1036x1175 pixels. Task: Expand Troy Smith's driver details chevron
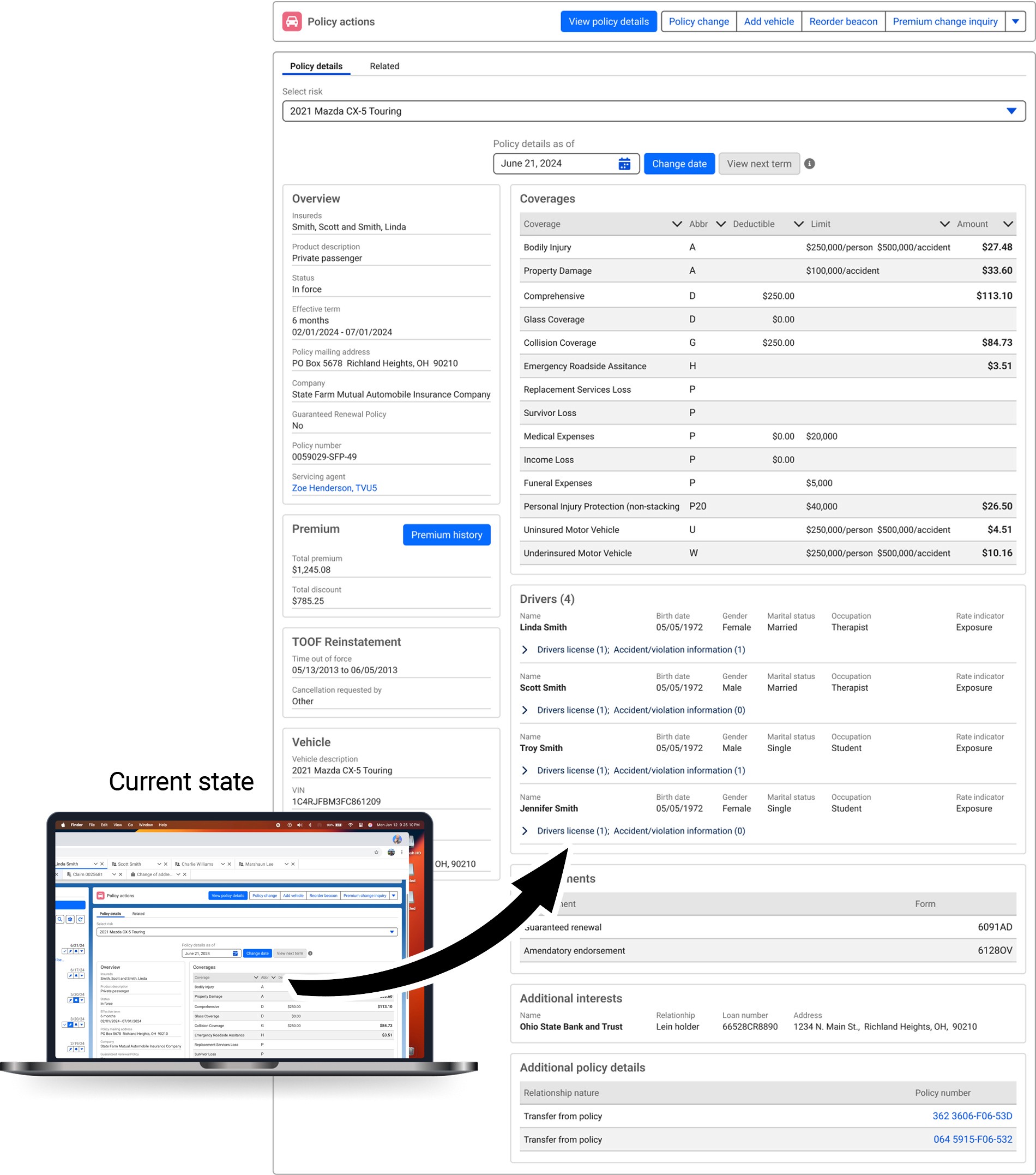[x=524, y=770]
